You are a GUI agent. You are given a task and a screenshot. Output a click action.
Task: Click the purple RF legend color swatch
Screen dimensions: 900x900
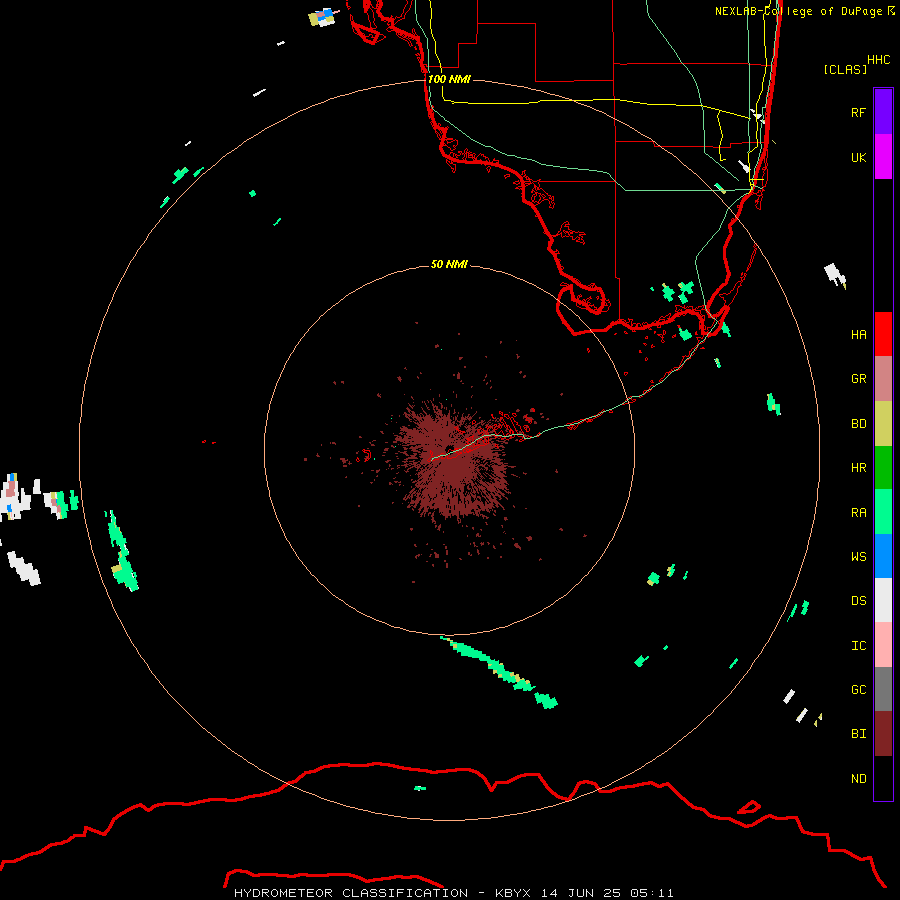pos(883,112)
